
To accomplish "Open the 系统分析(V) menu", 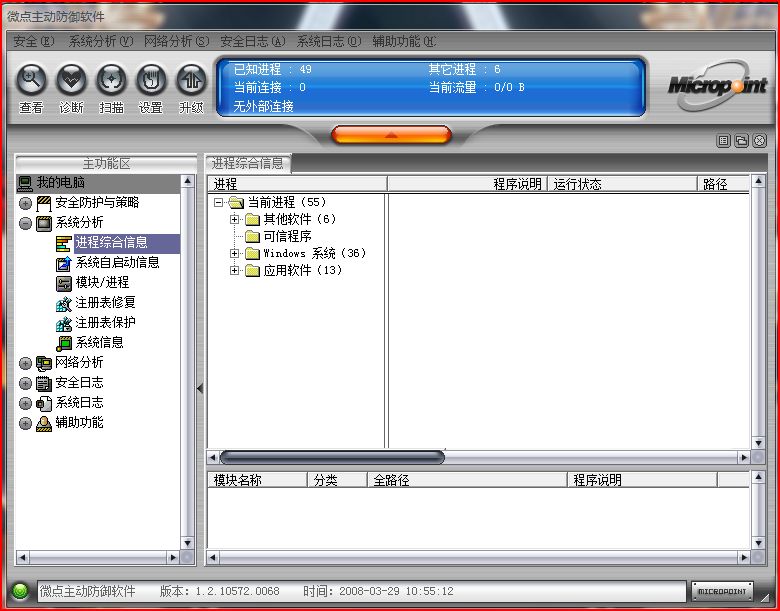I will pyautogui.click(x=100, y=41).
